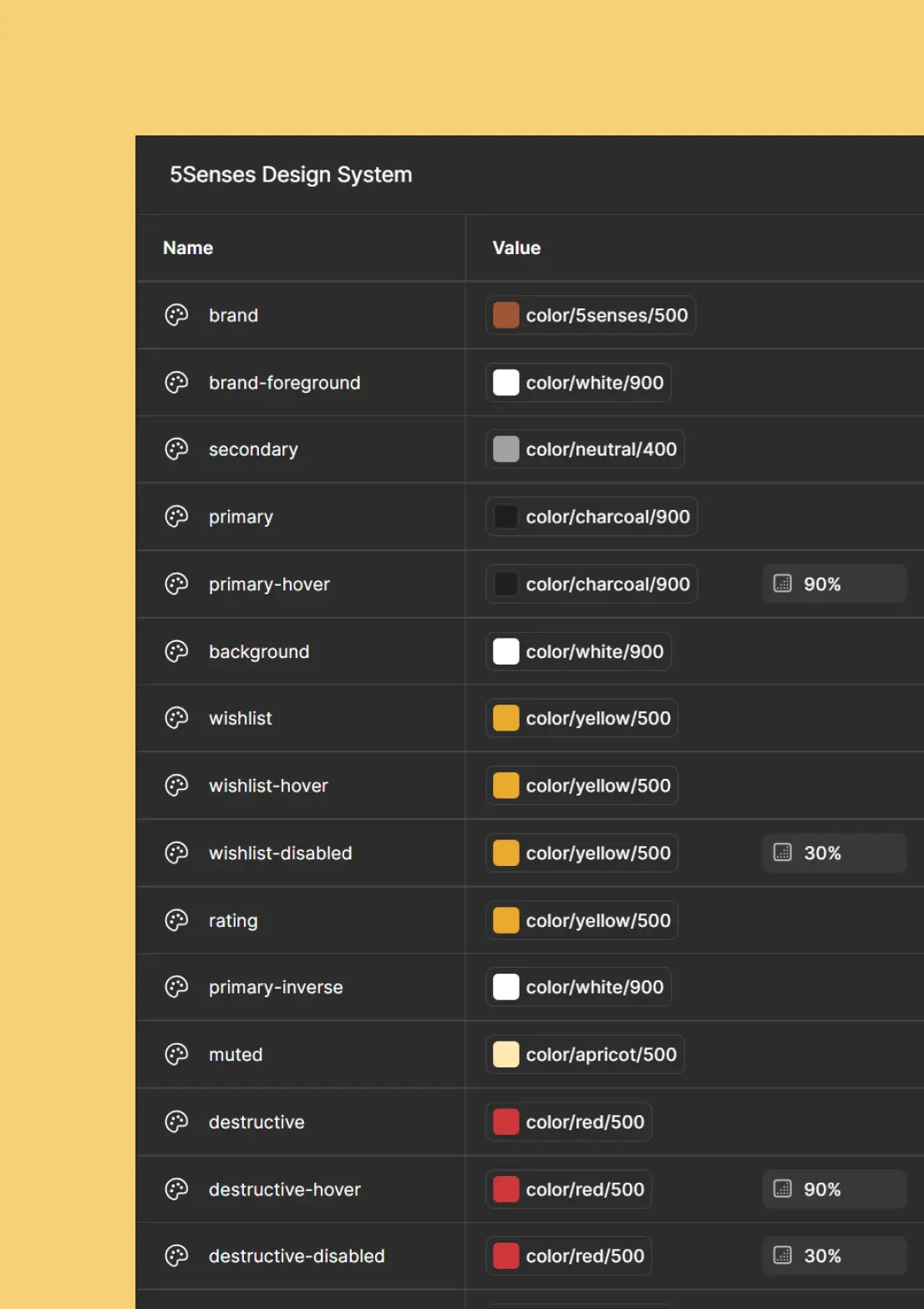Click the gray swatch for color/neutral/400

pyautogui.click(x=505, y=449)
